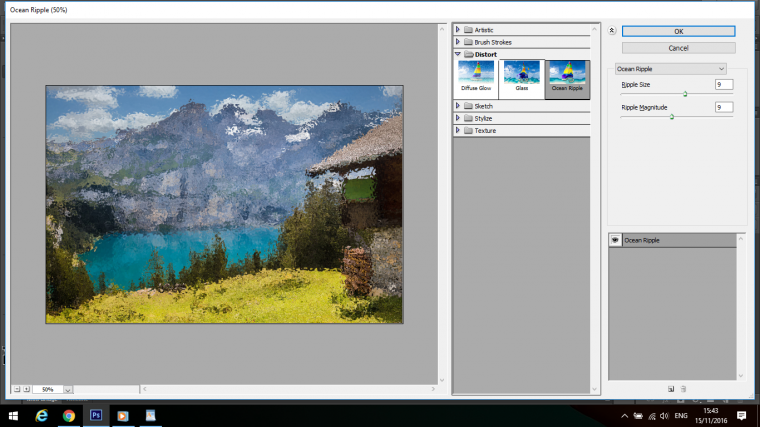Screen dimensions: 760x427
Task: Click the Photoshop taskbar icon
Action: coord(96,416)
